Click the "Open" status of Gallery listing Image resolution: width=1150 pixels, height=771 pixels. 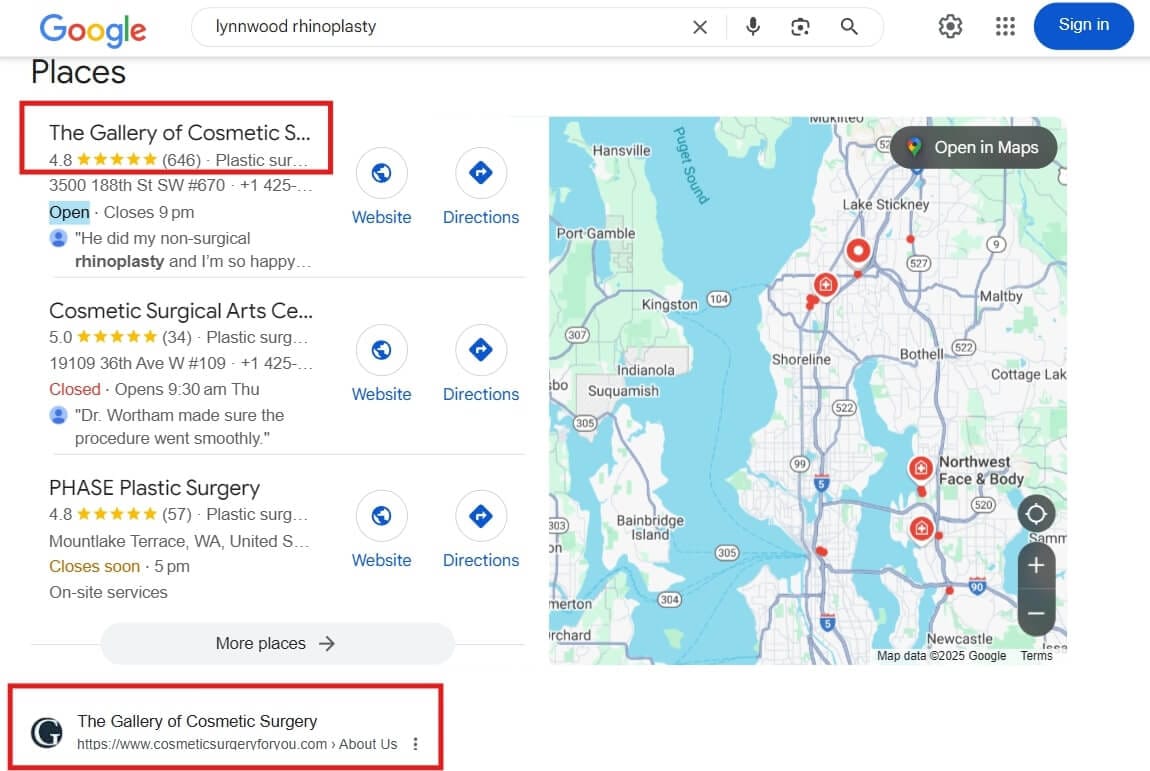tap(69, 213)
